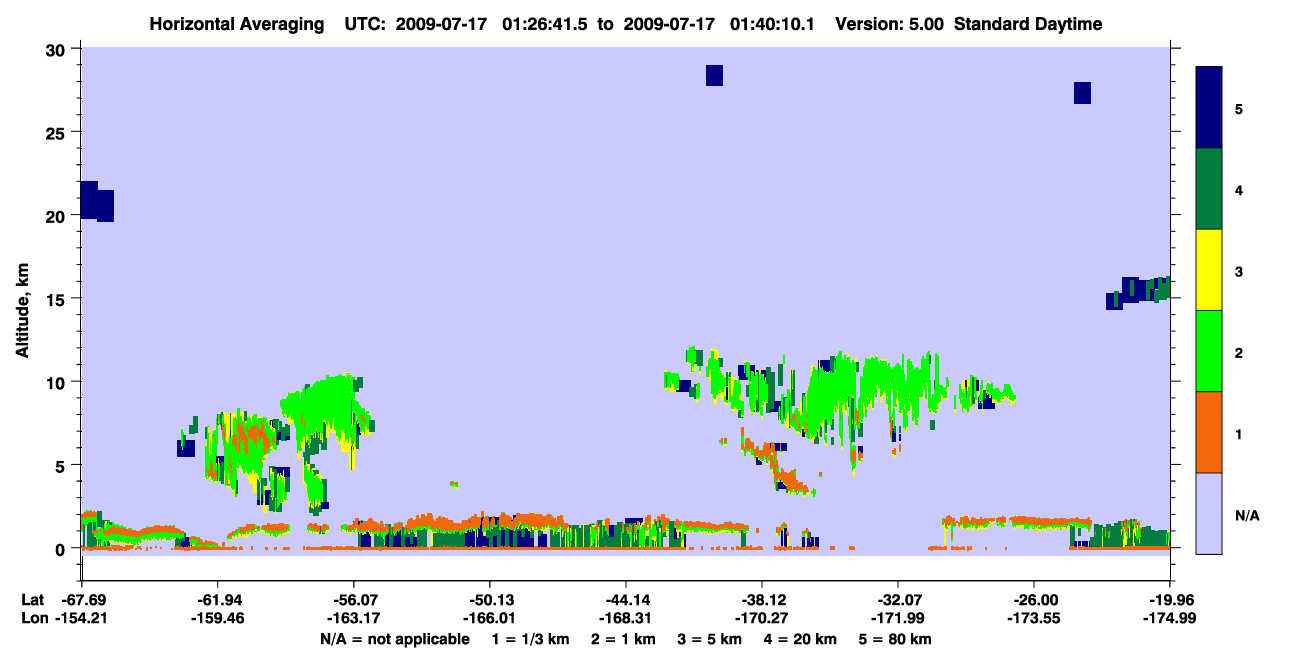Click the colorbar 'N/A' label
Image resolution: width=1300 pixels, height=667 pixels.
point(1247,515)
